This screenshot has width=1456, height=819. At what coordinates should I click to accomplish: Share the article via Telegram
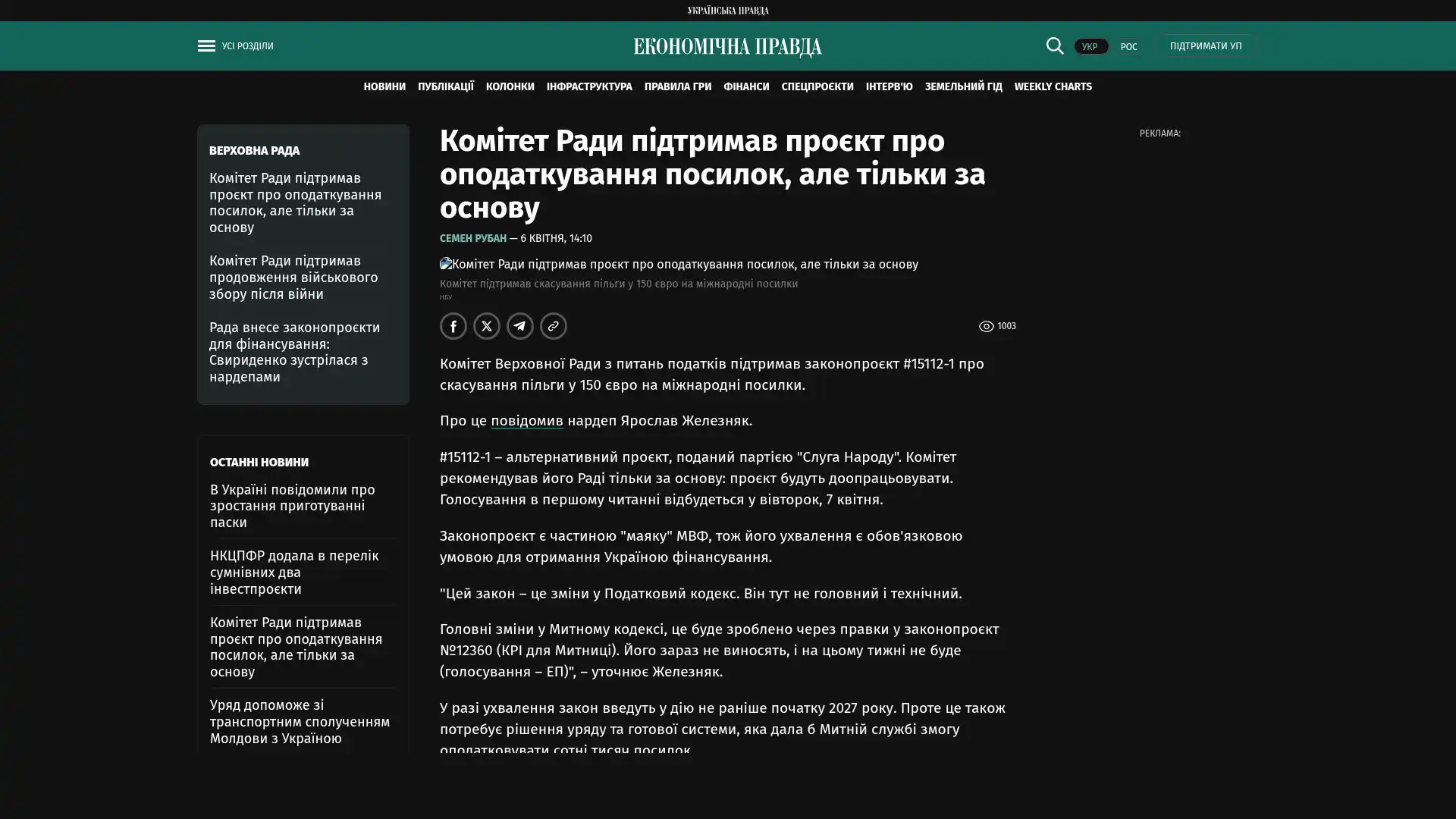click(519, 326)
